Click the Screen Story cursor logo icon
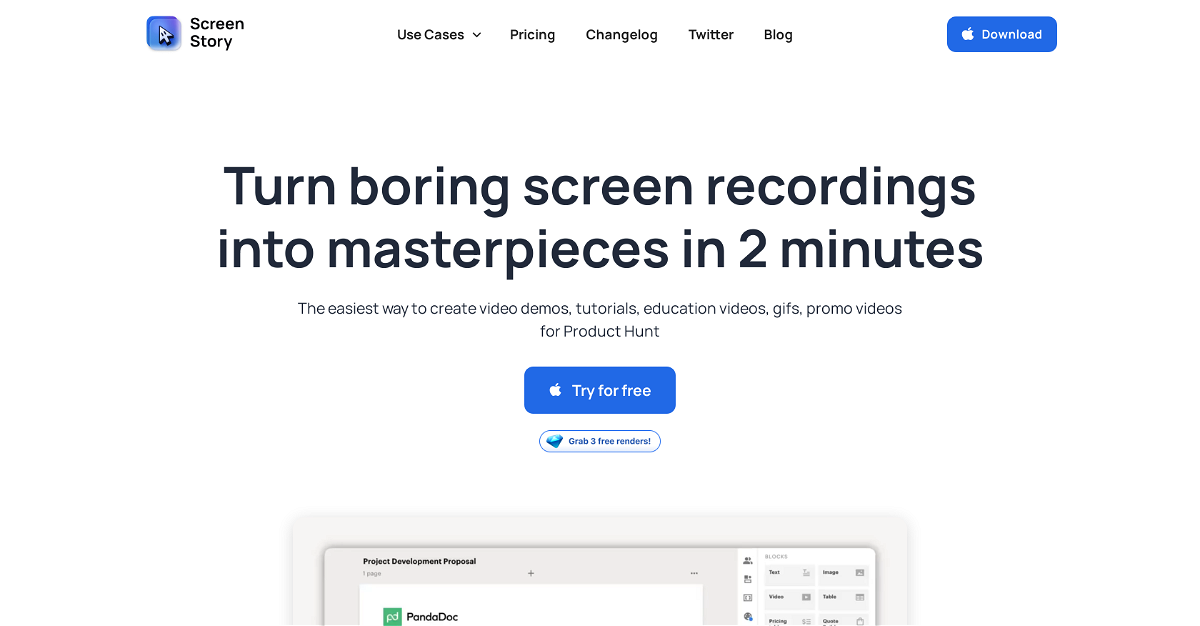The width and height of the screenshot is (1200, 626). pos(164,33)
